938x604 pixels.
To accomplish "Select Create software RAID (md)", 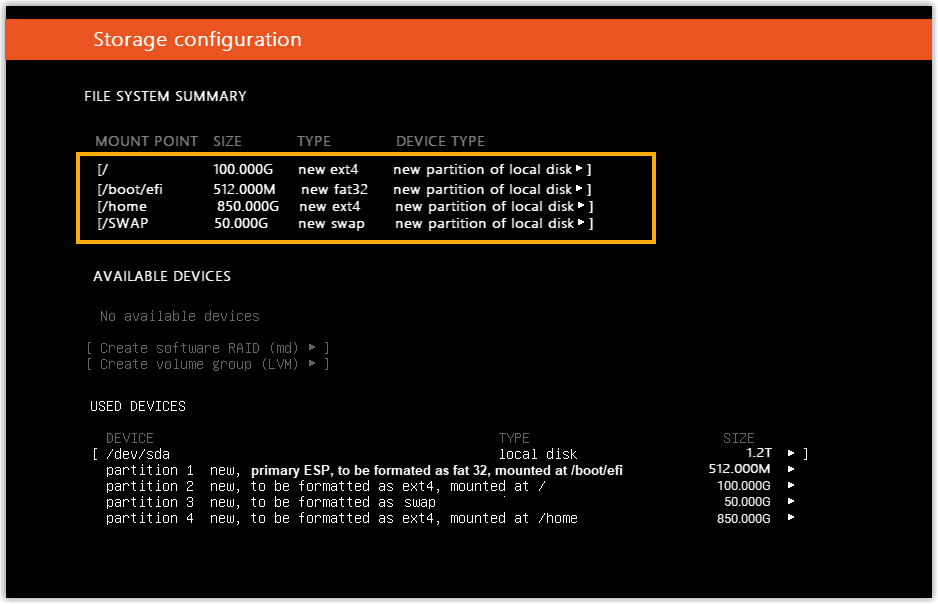I will [207, 348].
